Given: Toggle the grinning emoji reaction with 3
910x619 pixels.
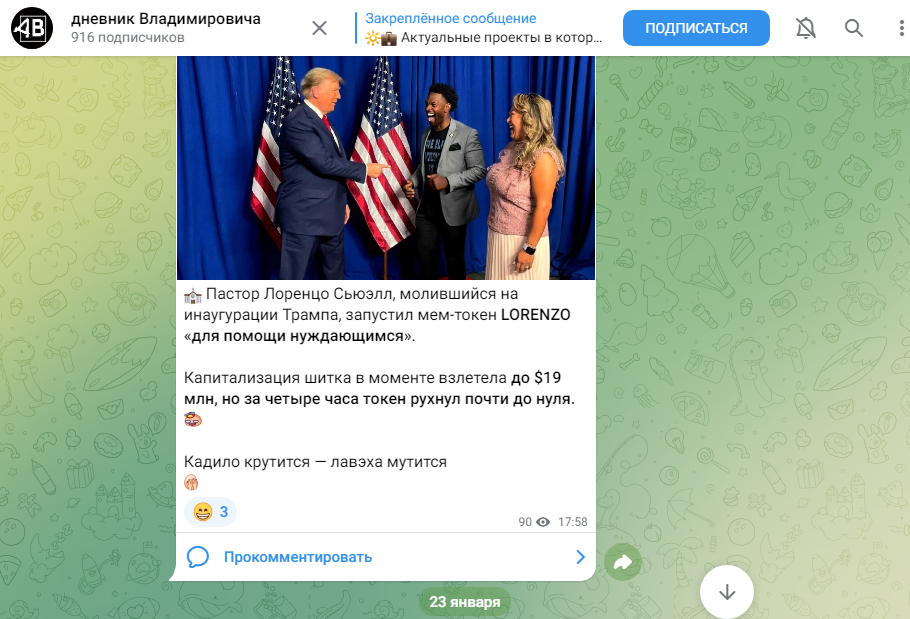Looking at the screenshot, I should coord(210,512).
